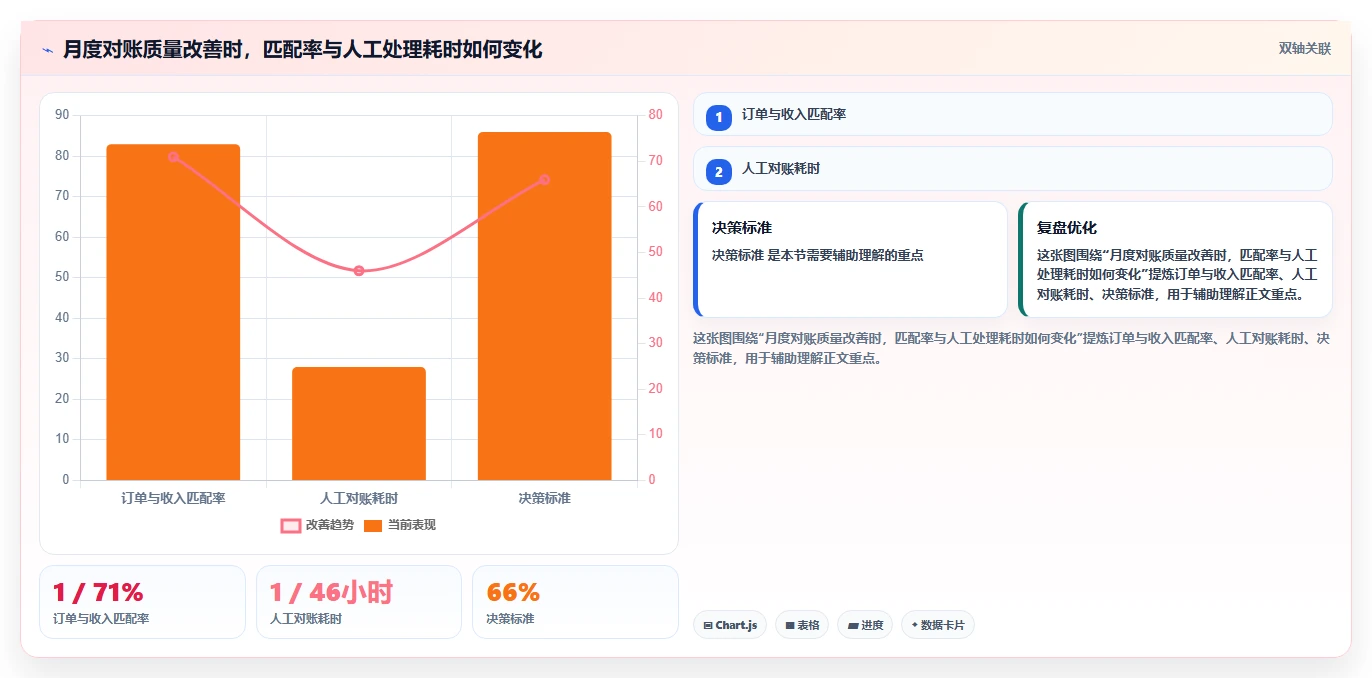This screenshot has width=1372, height=678.
Task: Click the blue number 2 badge
Action: pyautogui.click(x=718, y=171)
